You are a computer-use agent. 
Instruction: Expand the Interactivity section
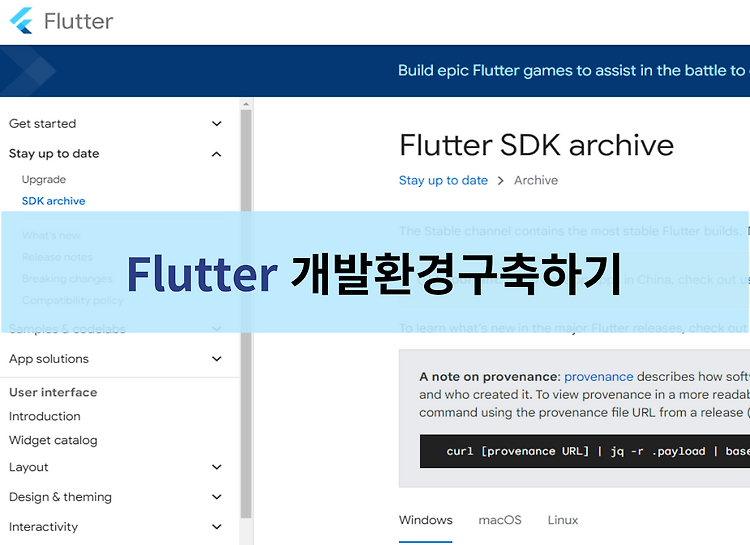click(x=115, y=527)
